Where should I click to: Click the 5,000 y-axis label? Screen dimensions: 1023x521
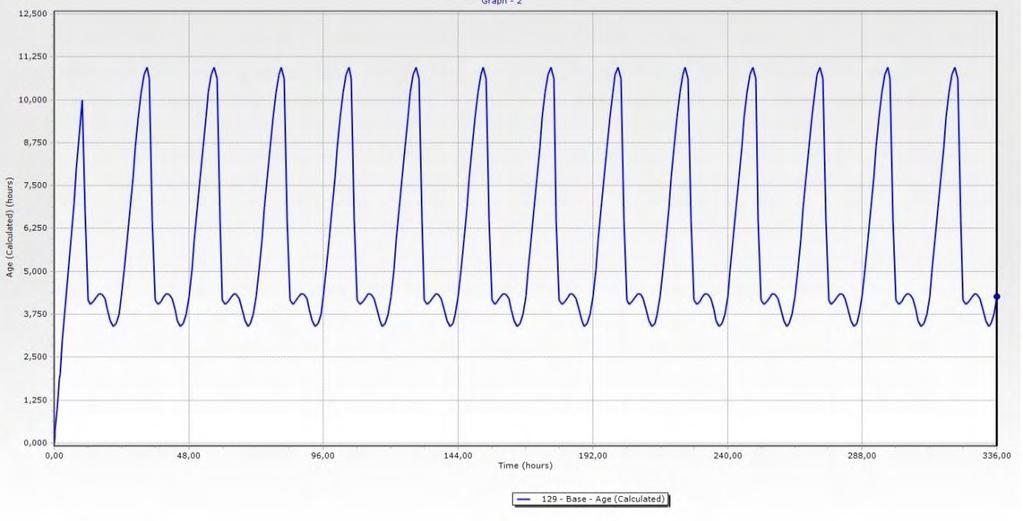click(35, 271)
